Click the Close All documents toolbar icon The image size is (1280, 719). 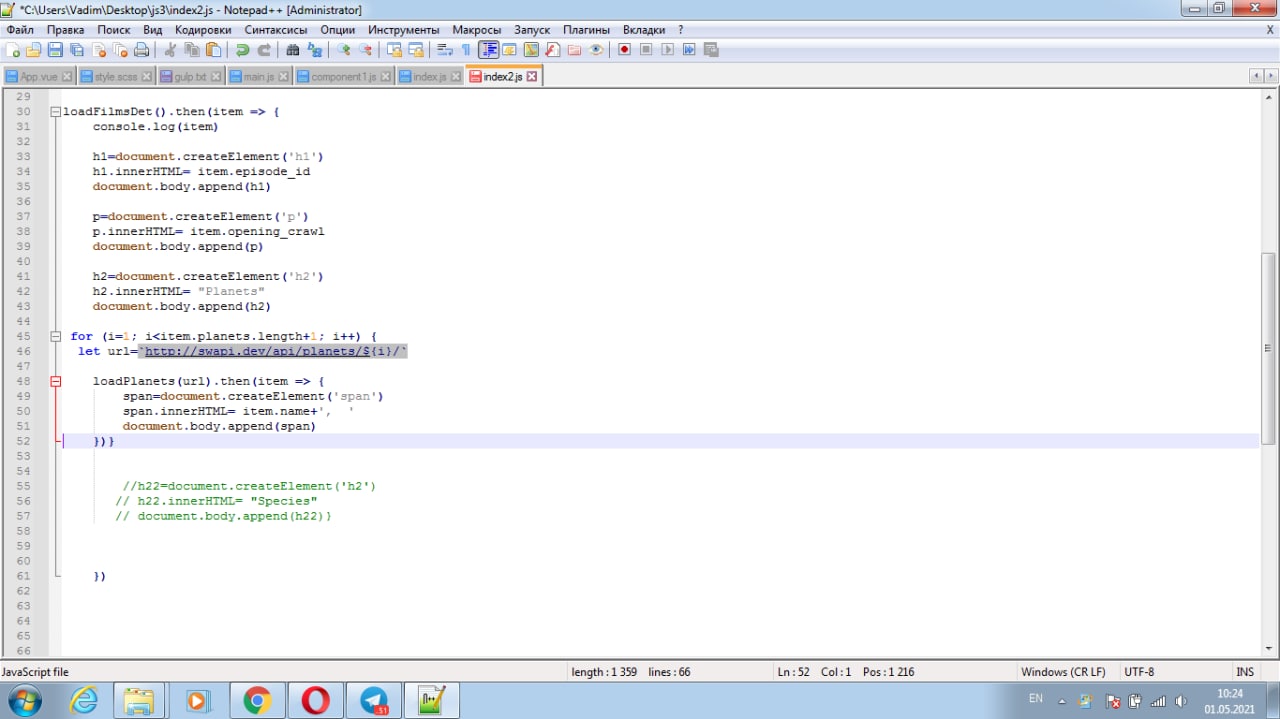(120, 49)
